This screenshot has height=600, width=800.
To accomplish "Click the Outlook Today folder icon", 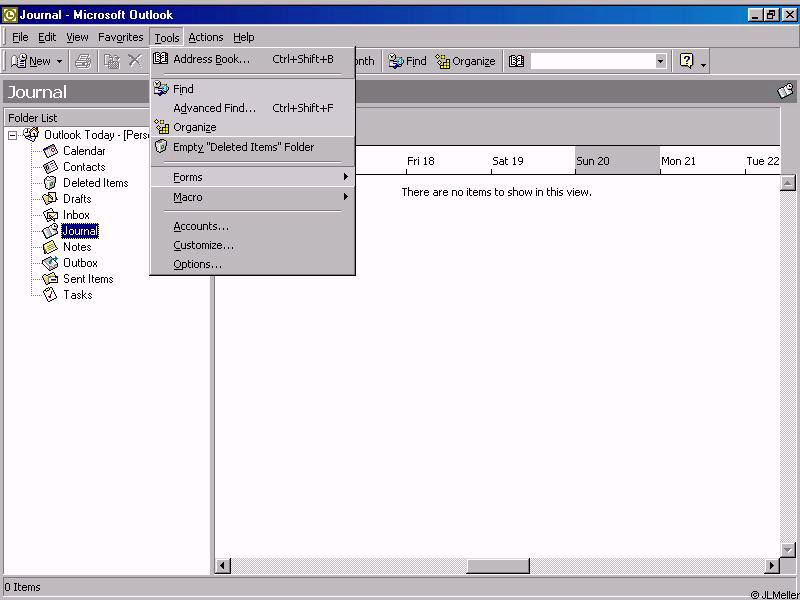I will (31, 134).
